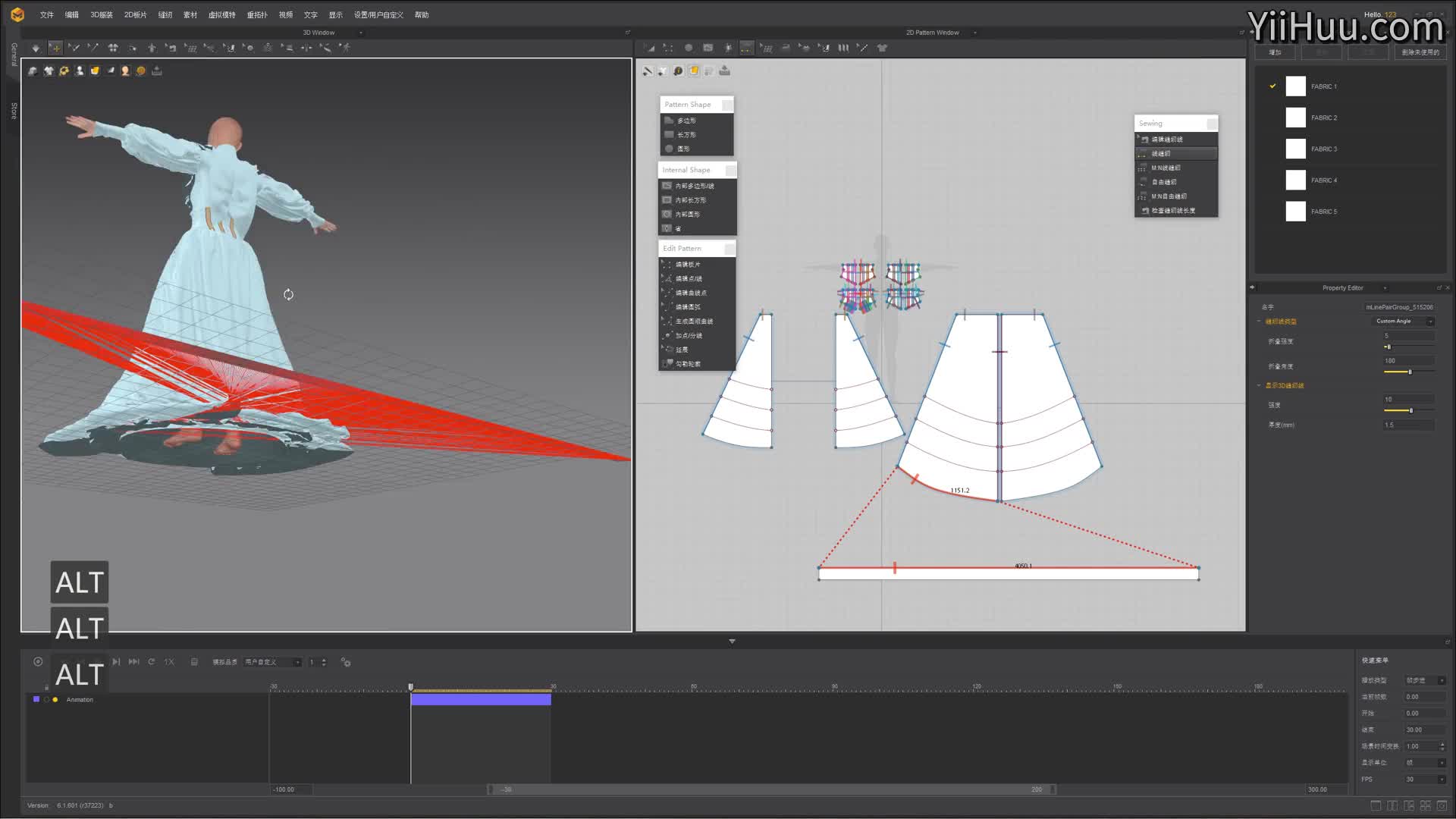Toggle the Pattern Shape panel checkbox

point(727,105)
